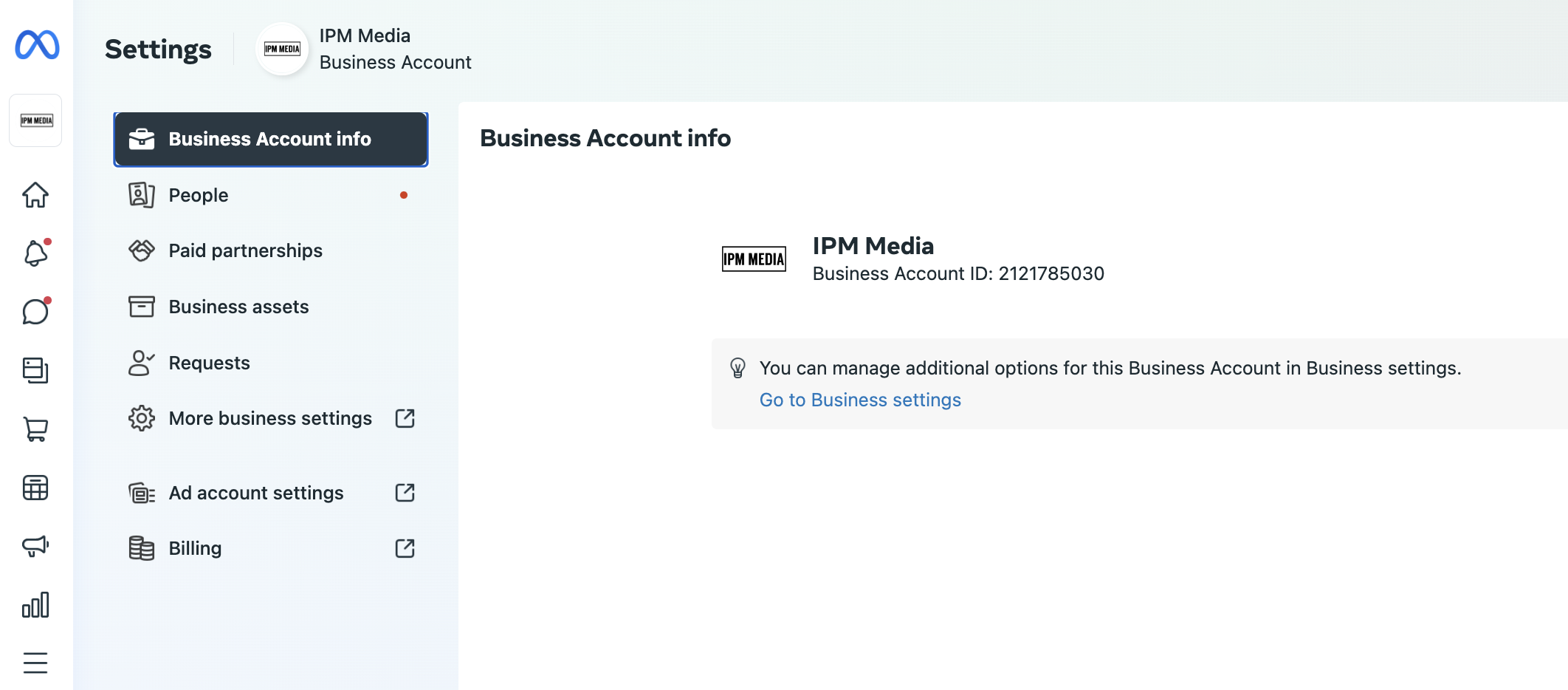Select Business Account info menu item
1568x690 pixels.
pyautogui.click(x=270, y=139)
